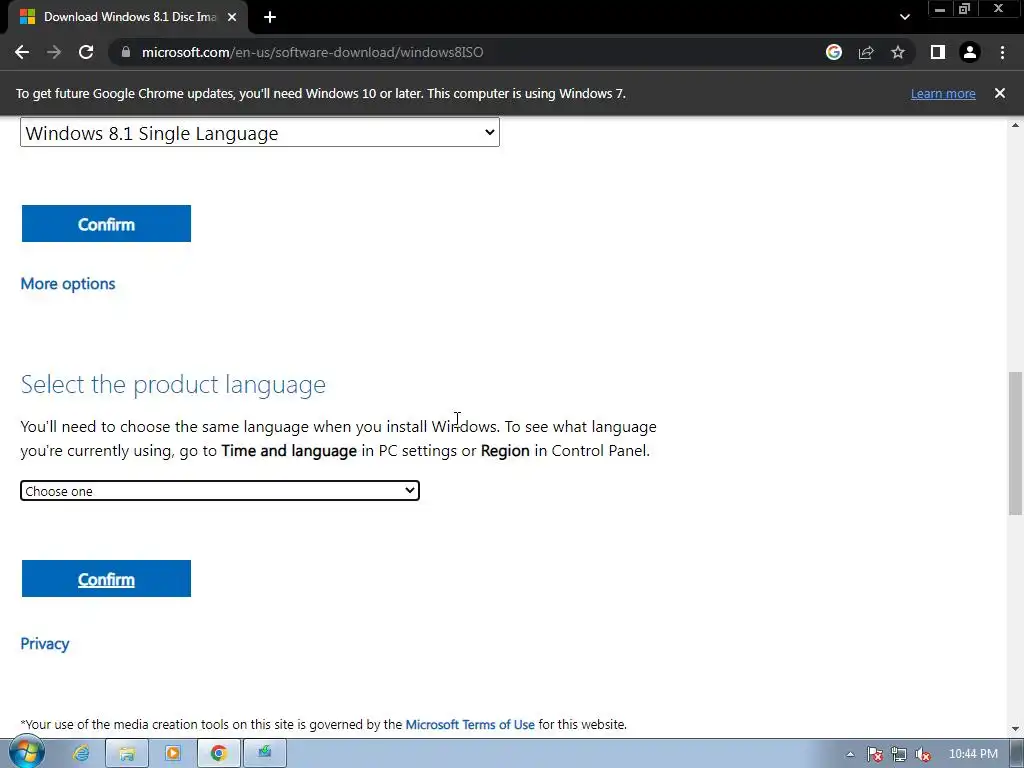Open a new browser tab
Screen dimensions: 1024x768
coord(270,17)
